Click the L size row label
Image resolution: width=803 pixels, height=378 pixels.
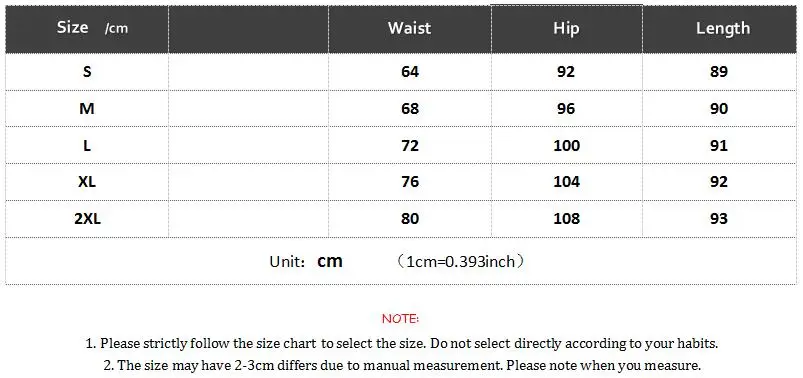[x=87, y=145]
